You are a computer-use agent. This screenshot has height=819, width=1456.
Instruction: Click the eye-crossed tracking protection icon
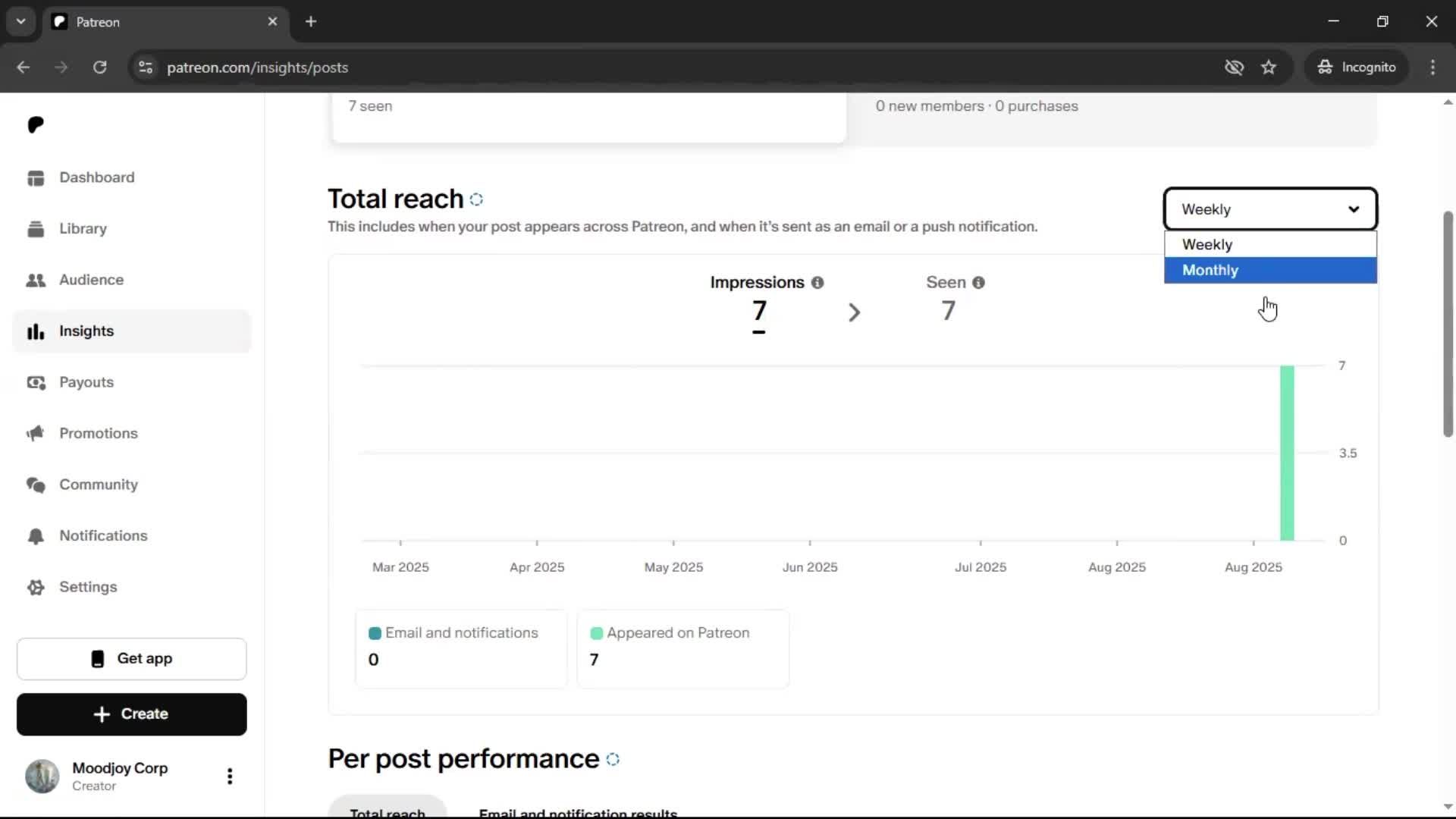pos(1234,67)
